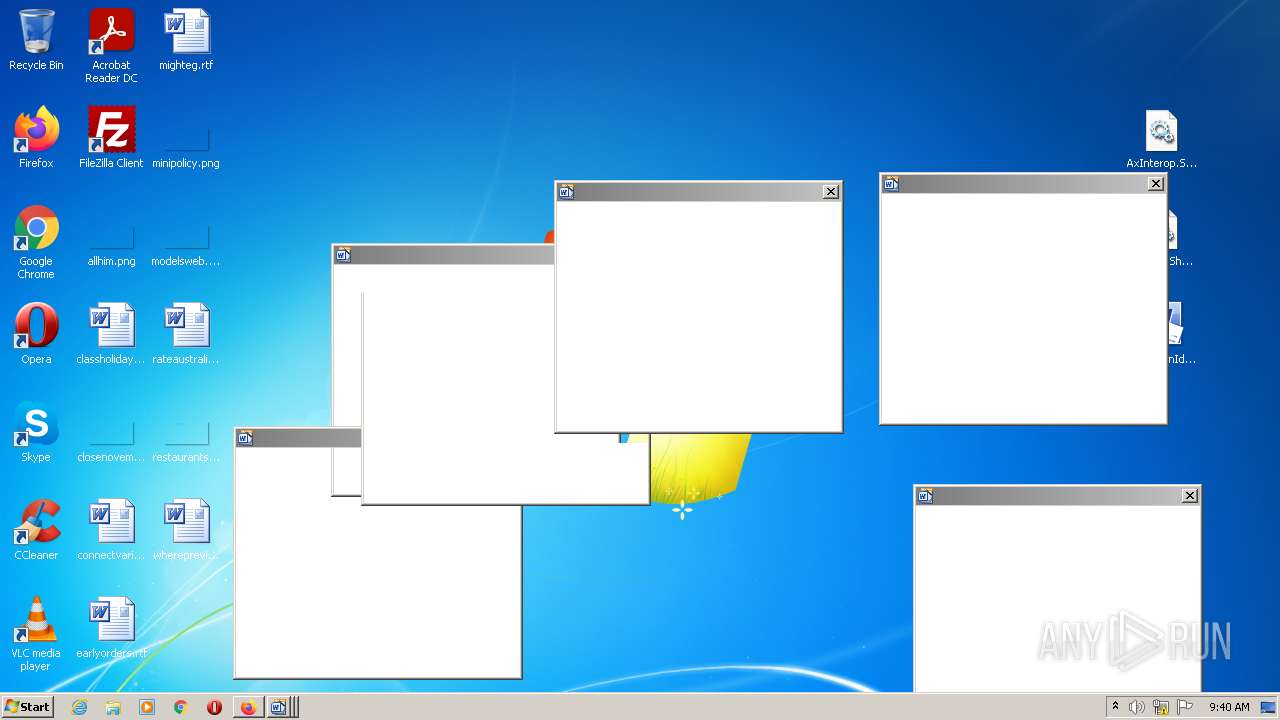Click Word icon in bottom-right window titlebar
Screen dimensions: 1280x720
925,496
